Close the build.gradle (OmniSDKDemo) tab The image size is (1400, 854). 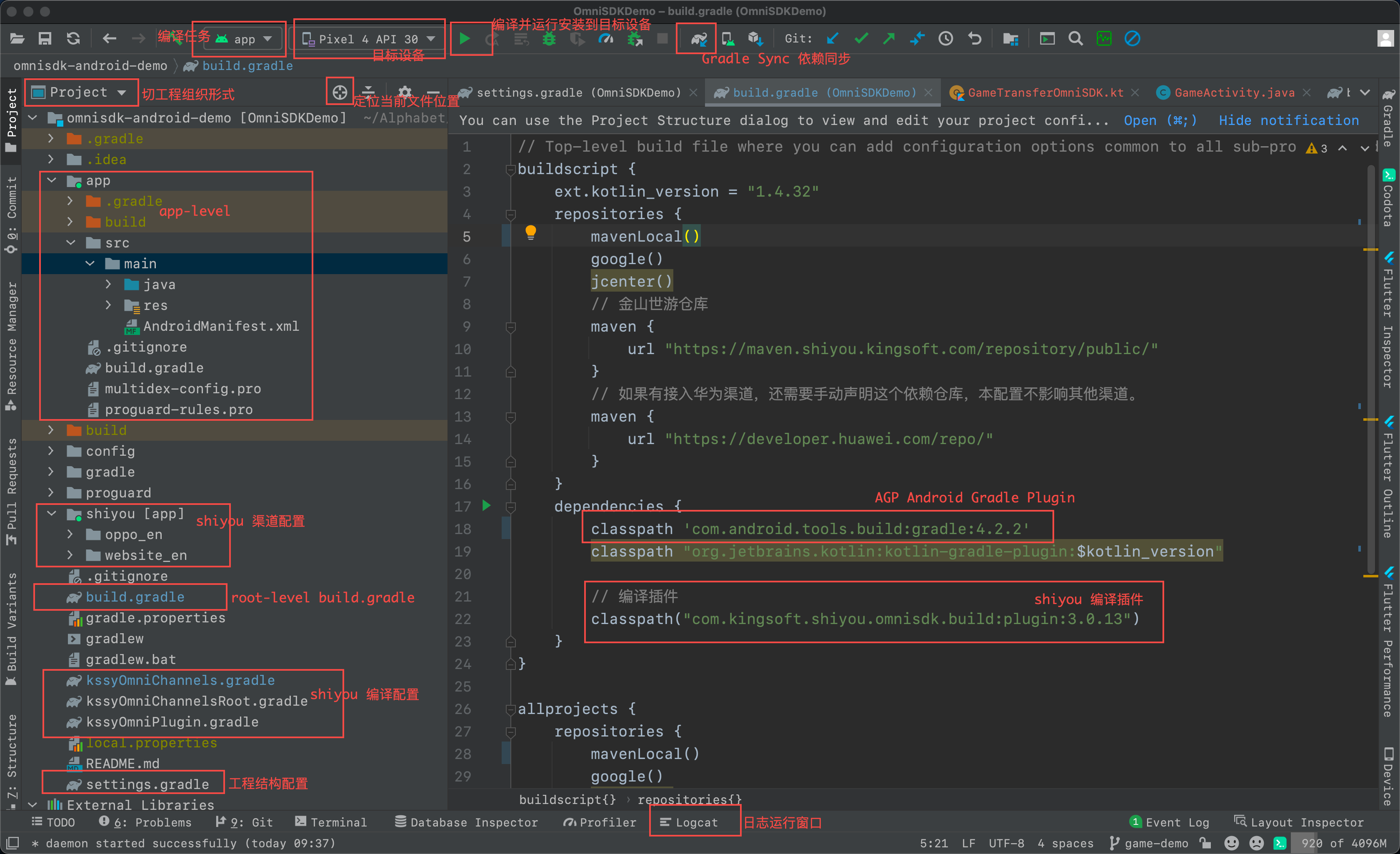coord(928,92)
